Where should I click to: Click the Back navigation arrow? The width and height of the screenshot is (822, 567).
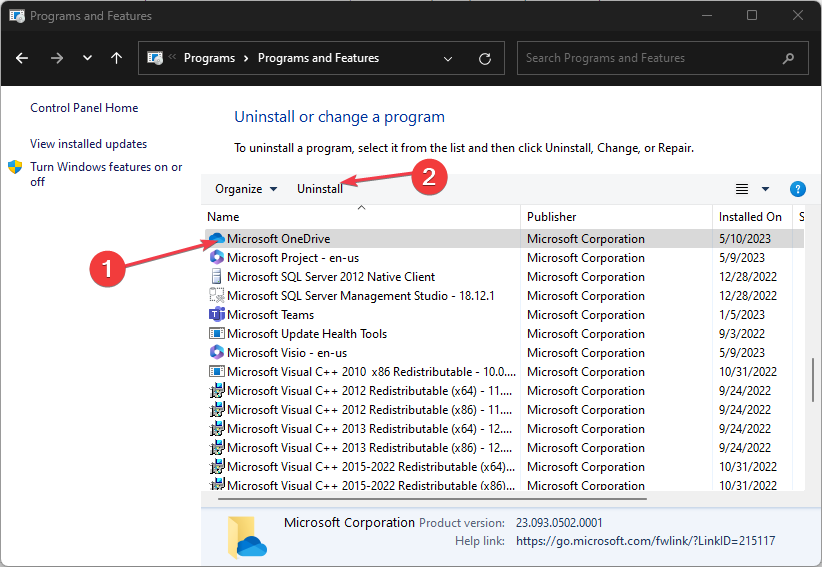[22, 58]
